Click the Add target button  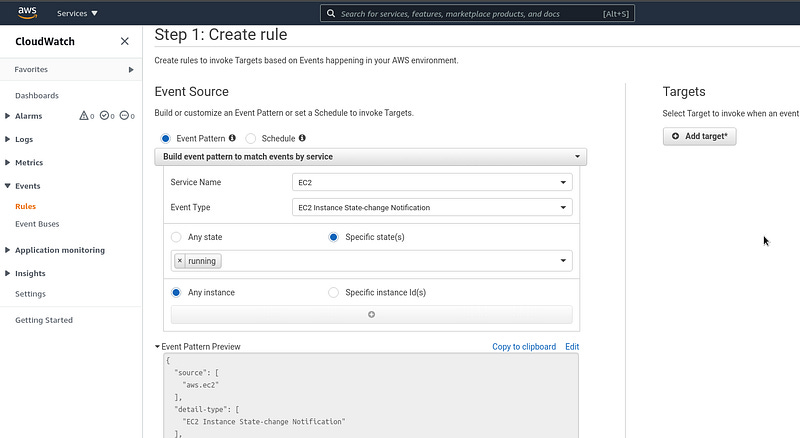[699, 136]
